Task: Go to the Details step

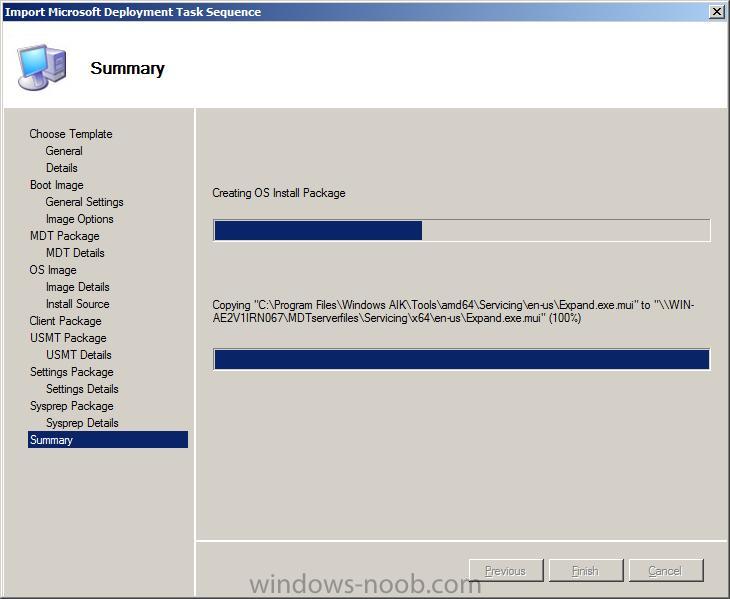Action: click(x=61, y=168)
